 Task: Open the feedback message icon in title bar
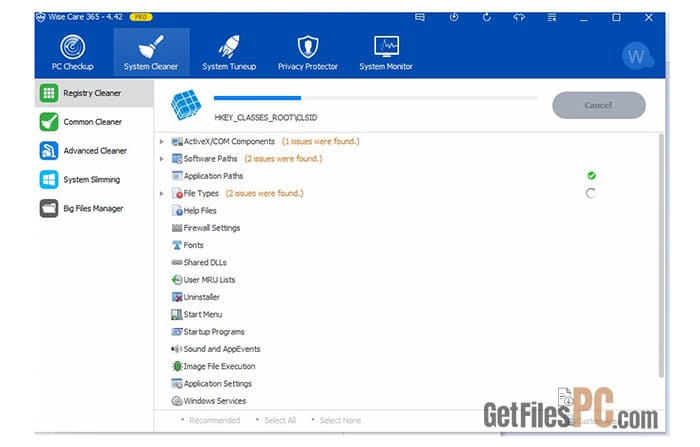pyautogui.click(x=420, y=17)
